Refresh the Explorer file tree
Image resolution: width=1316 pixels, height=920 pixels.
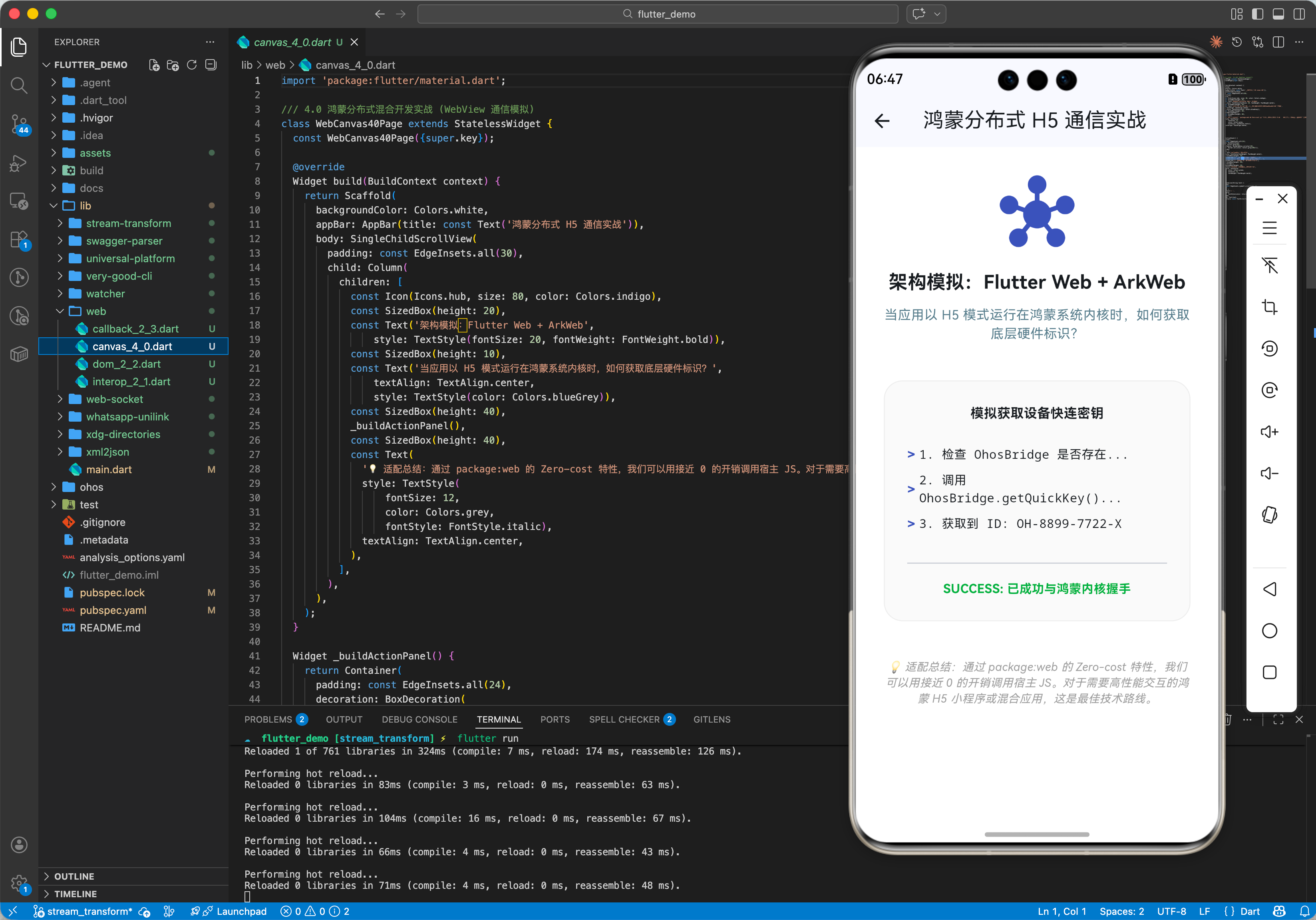(192, 65)
